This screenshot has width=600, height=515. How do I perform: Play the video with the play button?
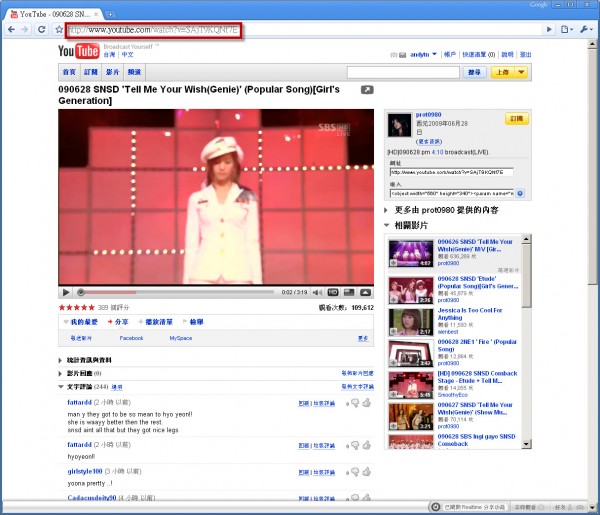coord(66,292)
